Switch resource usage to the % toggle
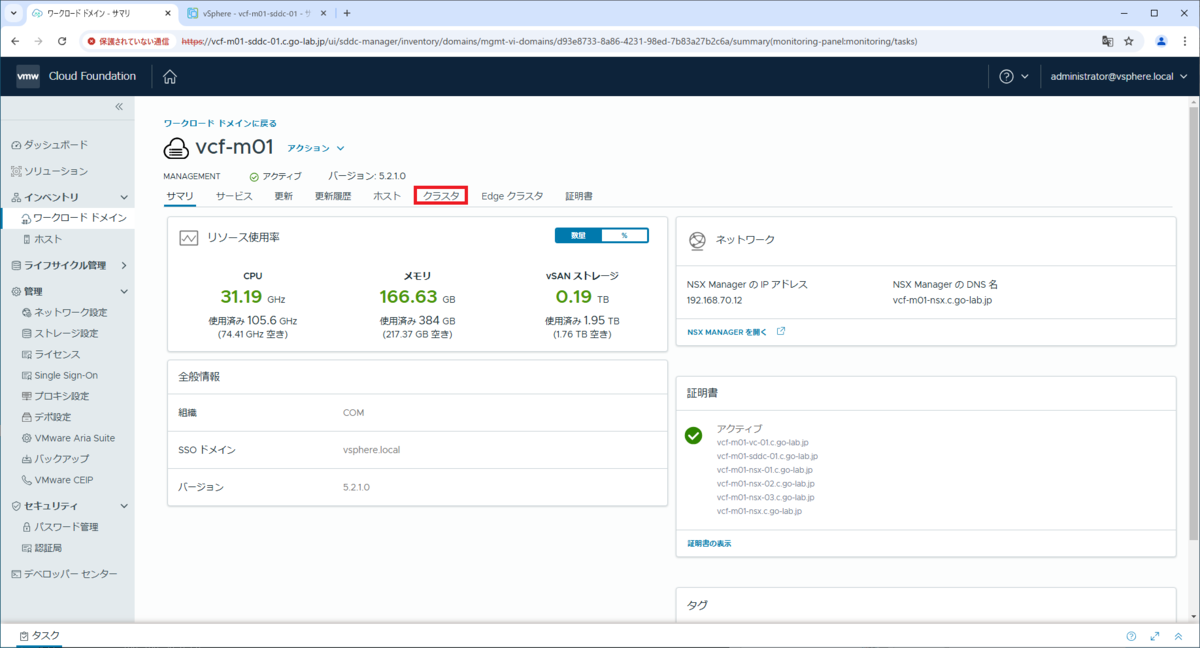Image resolution: width=1200 pixels, height=648 pixels. coord(624,235)
